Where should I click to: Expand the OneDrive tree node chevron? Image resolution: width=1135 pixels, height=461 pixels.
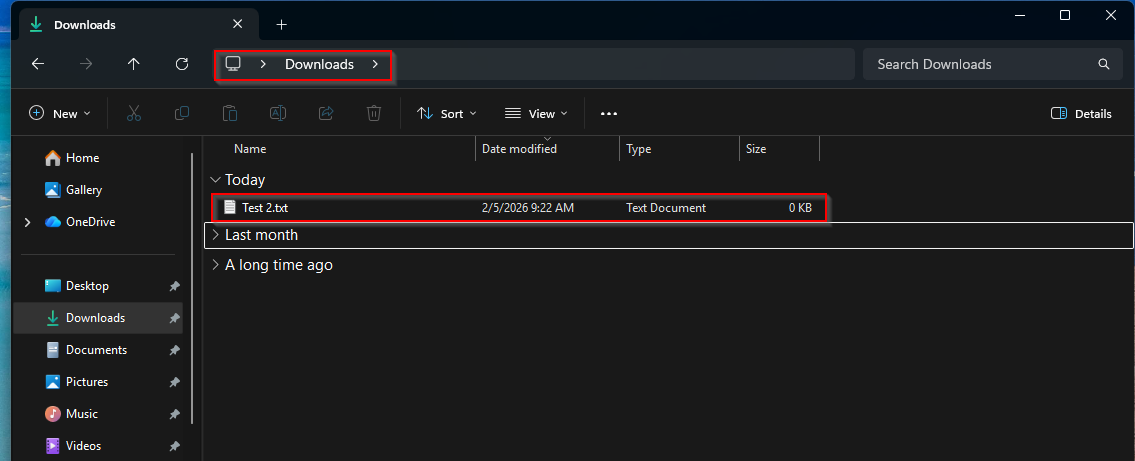[28, 222]
